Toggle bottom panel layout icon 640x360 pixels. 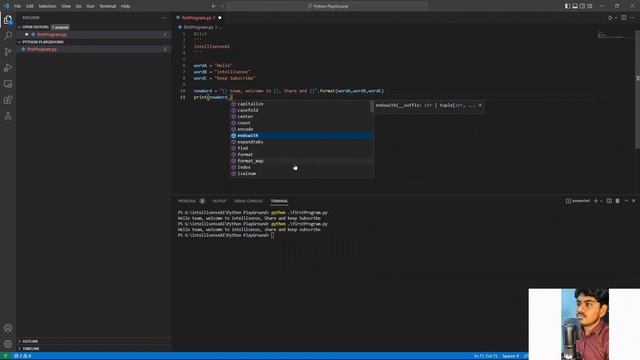pos(575,6)
